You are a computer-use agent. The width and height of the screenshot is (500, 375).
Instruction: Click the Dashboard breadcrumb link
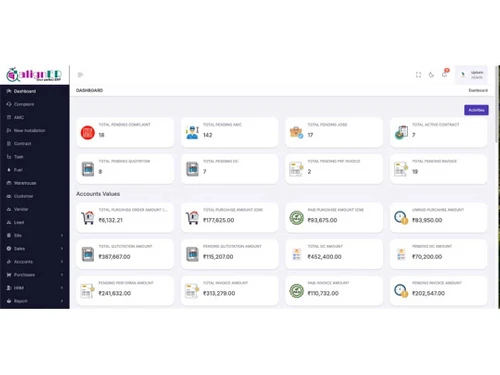478,90
